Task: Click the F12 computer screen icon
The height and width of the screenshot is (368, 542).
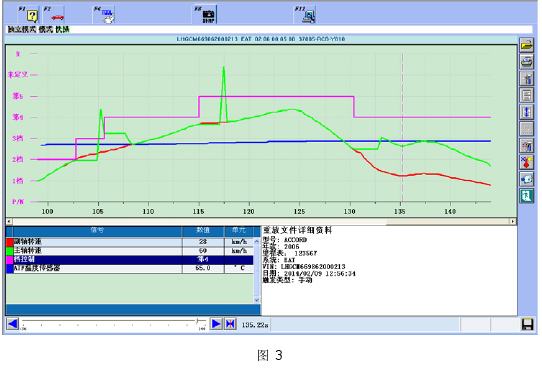Action: coord(305,15)
